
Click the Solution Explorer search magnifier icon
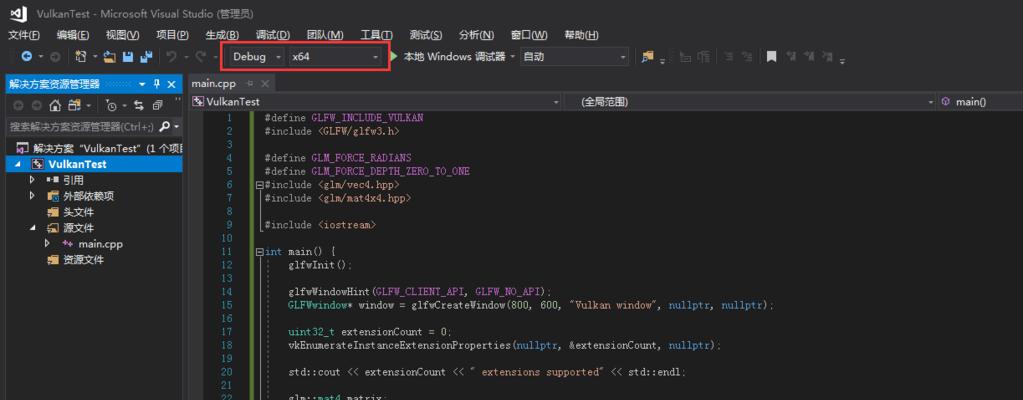pyautogui.click(x=165, y=126)
